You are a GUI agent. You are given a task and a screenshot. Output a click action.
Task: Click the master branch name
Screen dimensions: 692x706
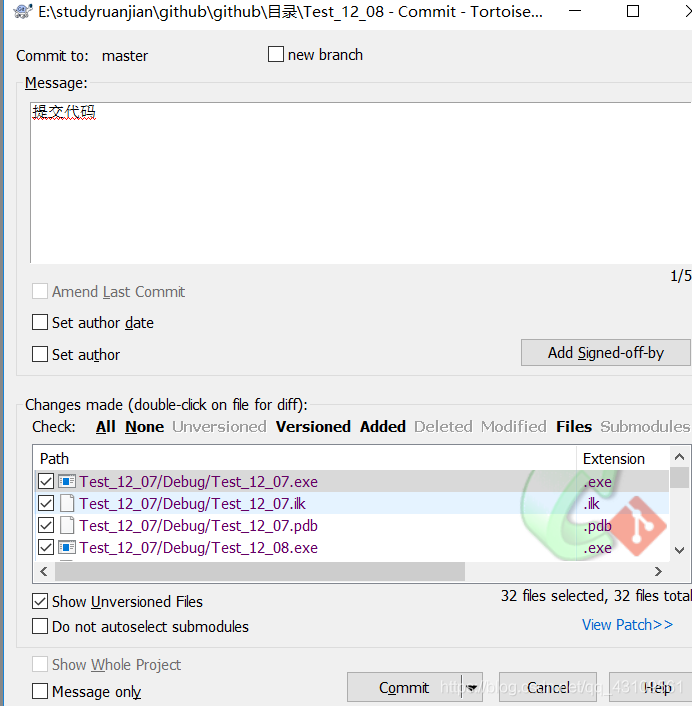coord(125,56)
